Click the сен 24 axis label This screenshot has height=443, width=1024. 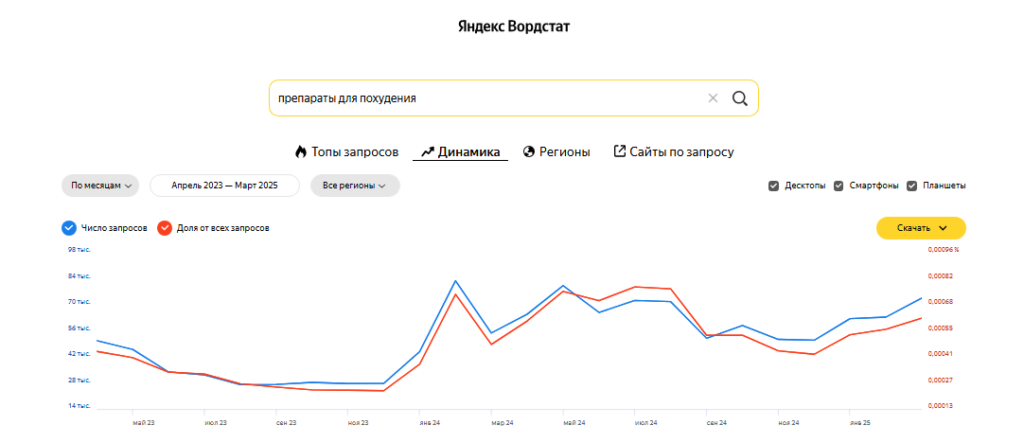point(716,423)
